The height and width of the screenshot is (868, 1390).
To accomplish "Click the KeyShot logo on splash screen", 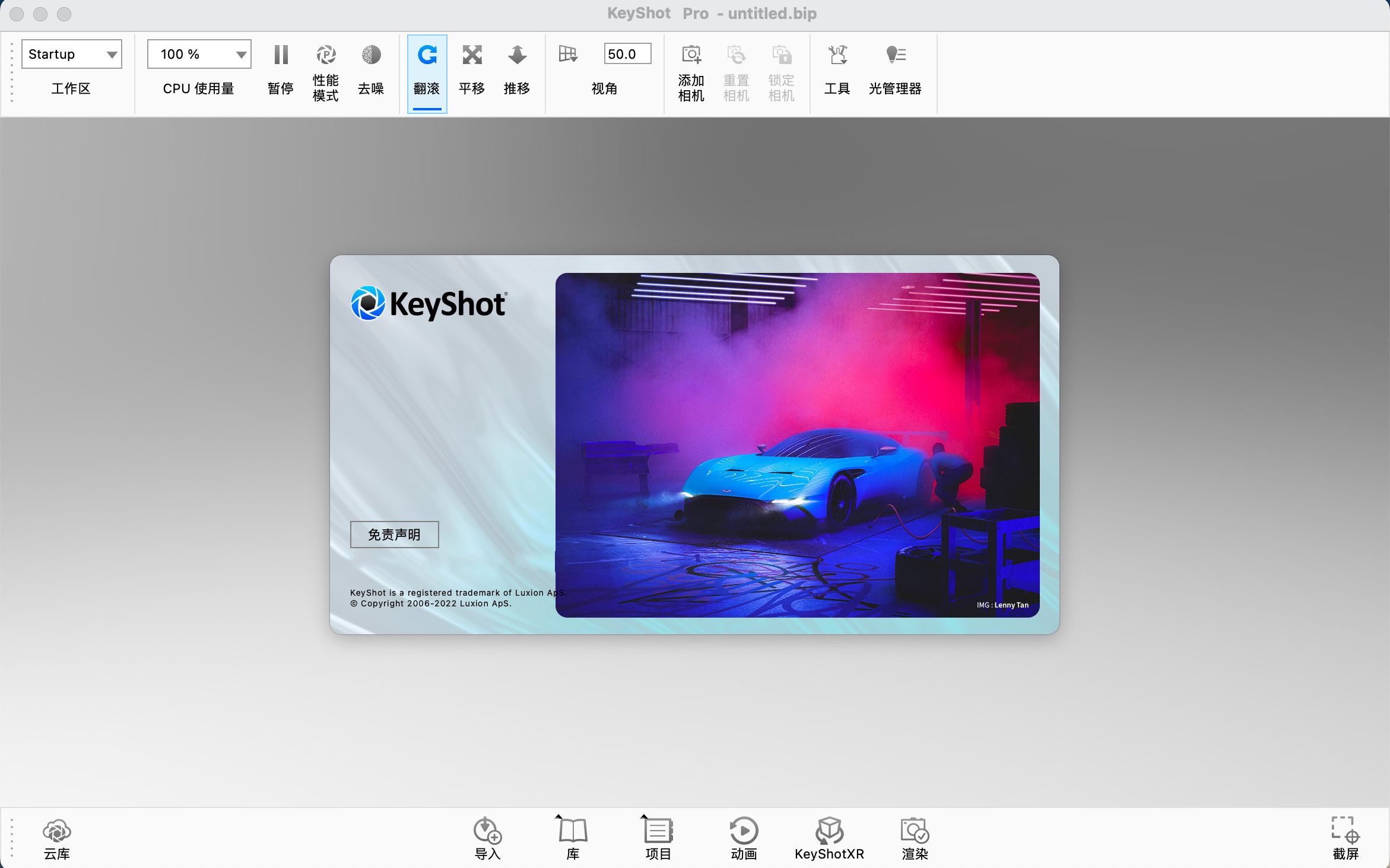I will coord(429,304).
